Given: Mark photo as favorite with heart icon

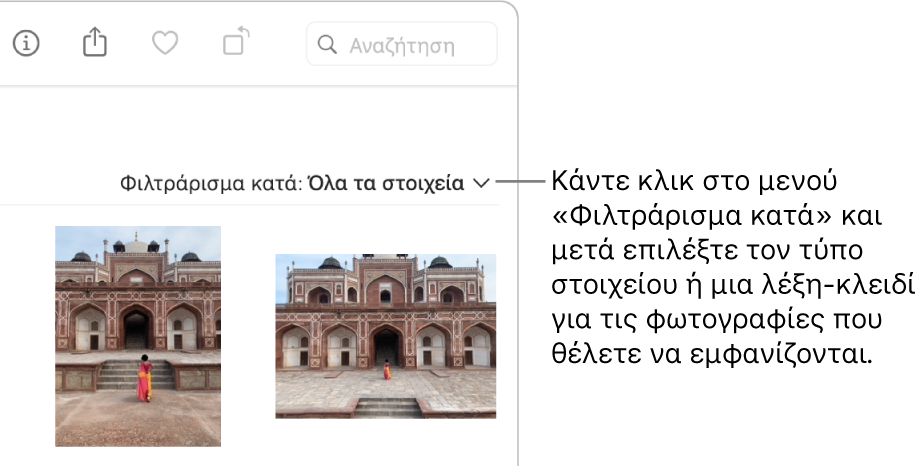Looking at the screenshot, I should click(x=165, y=43).
